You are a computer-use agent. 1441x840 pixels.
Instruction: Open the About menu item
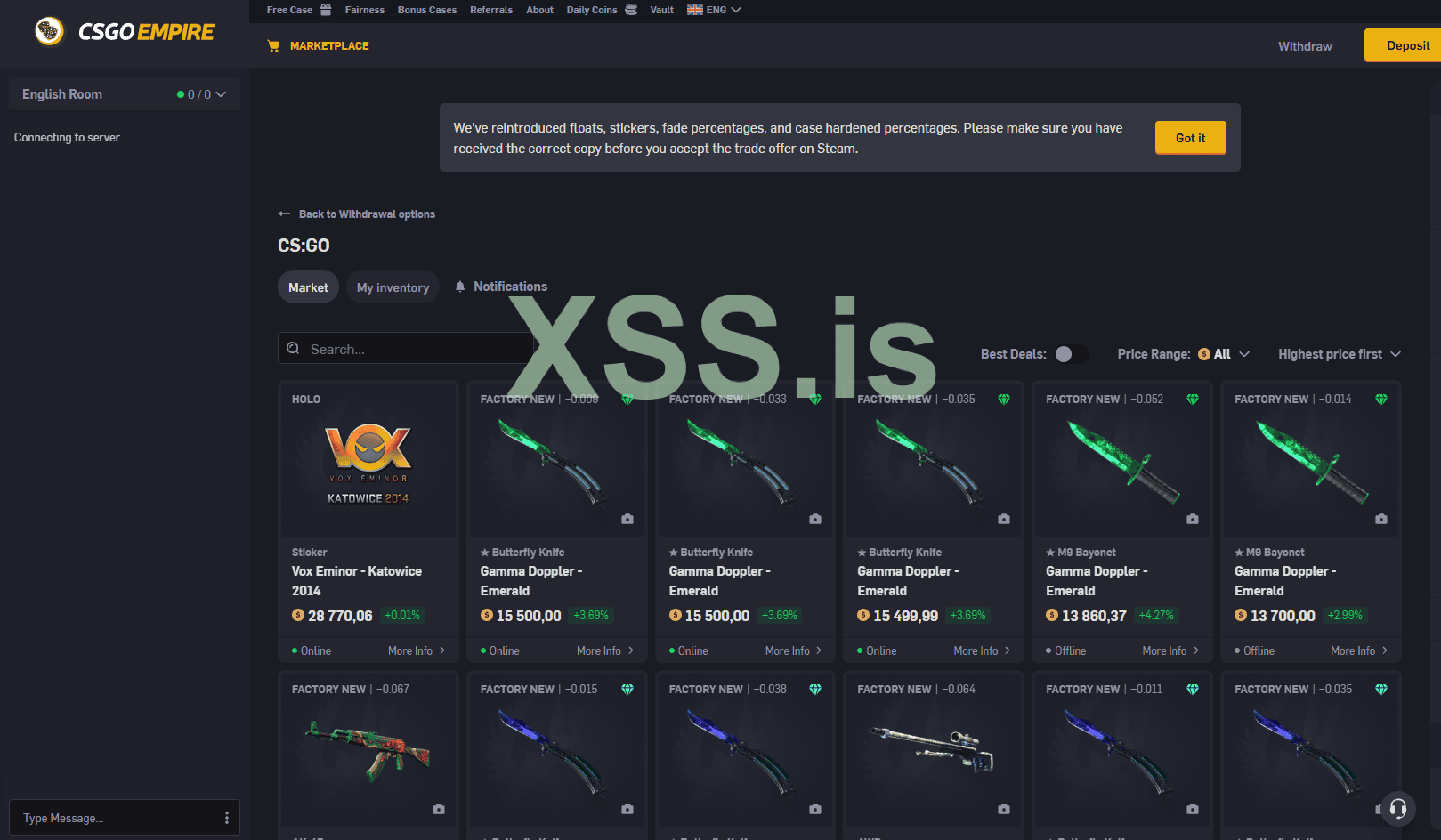(x=540, y=10)
